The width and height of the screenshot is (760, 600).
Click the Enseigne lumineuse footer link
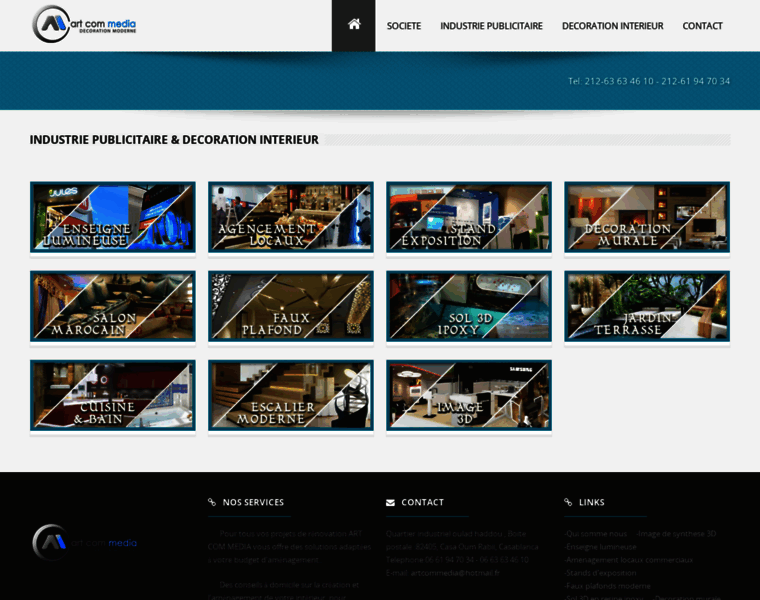tap(601, 547)
